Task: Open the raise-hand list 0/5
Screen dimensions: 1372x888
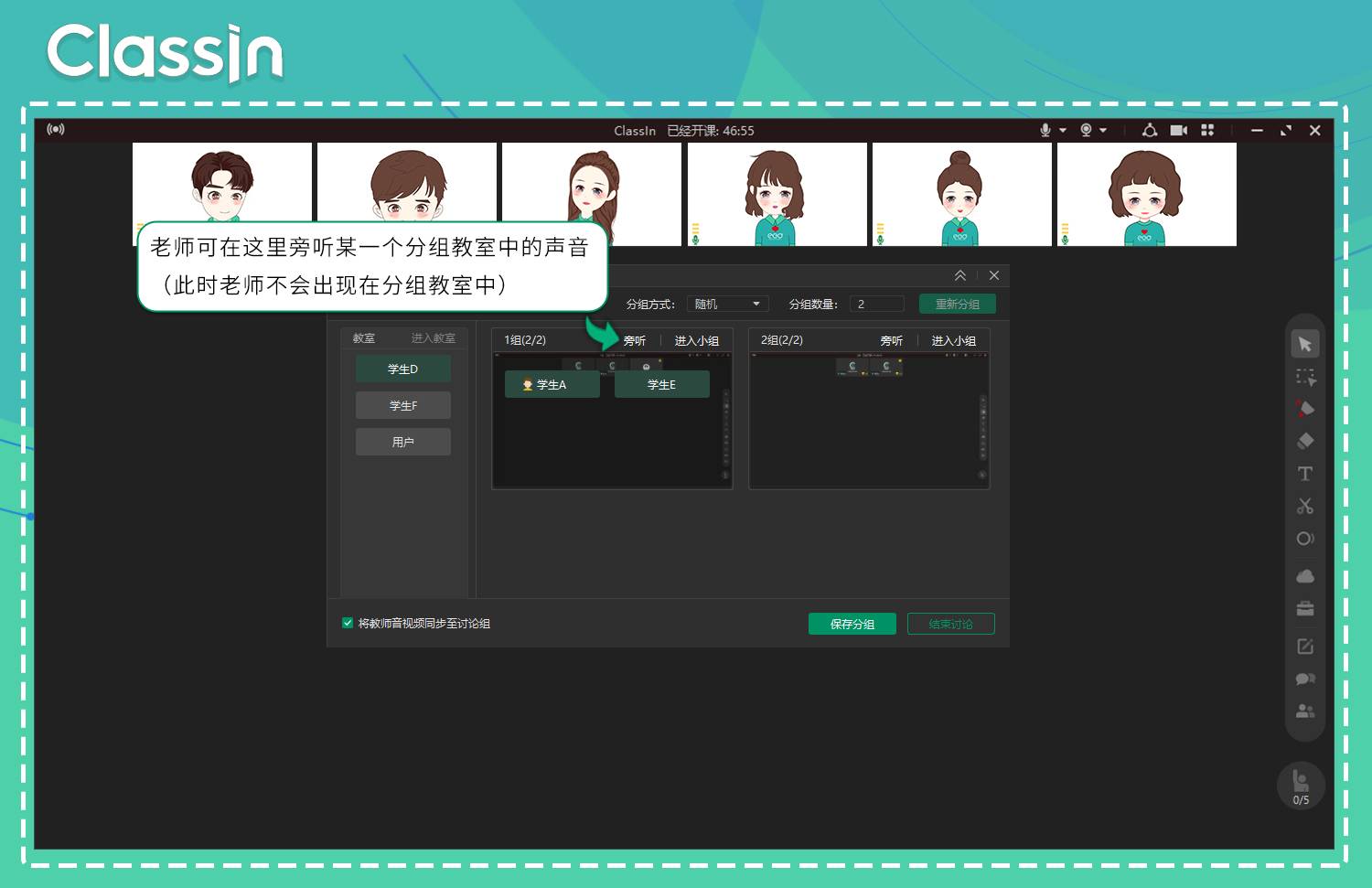Action: tap(1301, 786)
